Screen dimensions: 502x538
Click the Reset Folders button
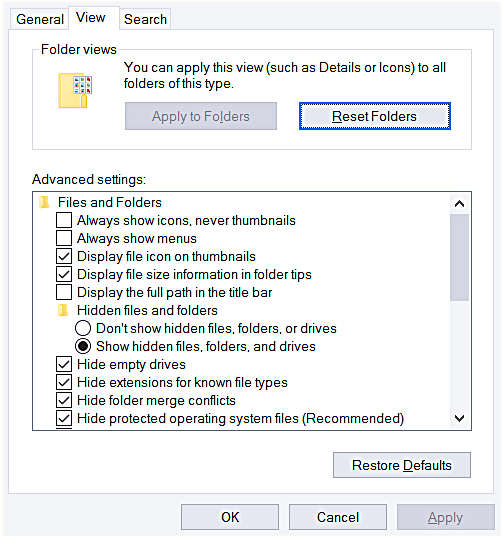(x=374, y=116)
